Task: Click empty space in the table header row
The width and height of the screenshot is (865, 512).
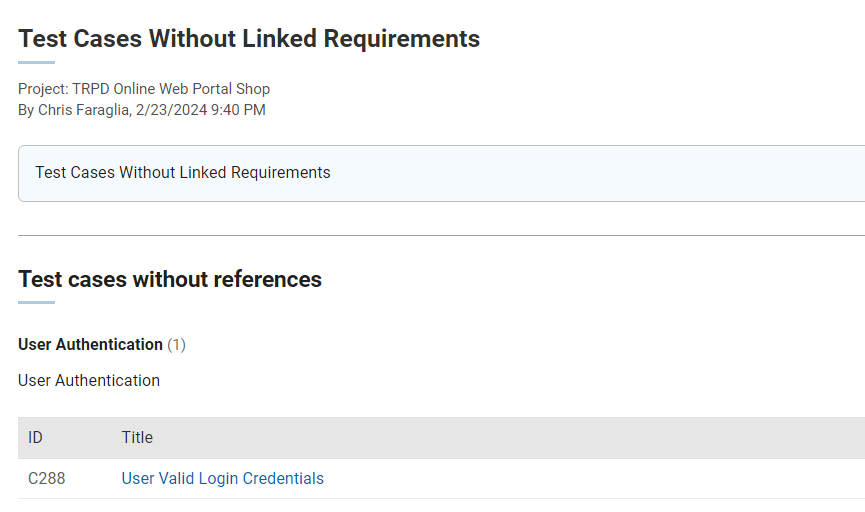Action: point(550,437)
